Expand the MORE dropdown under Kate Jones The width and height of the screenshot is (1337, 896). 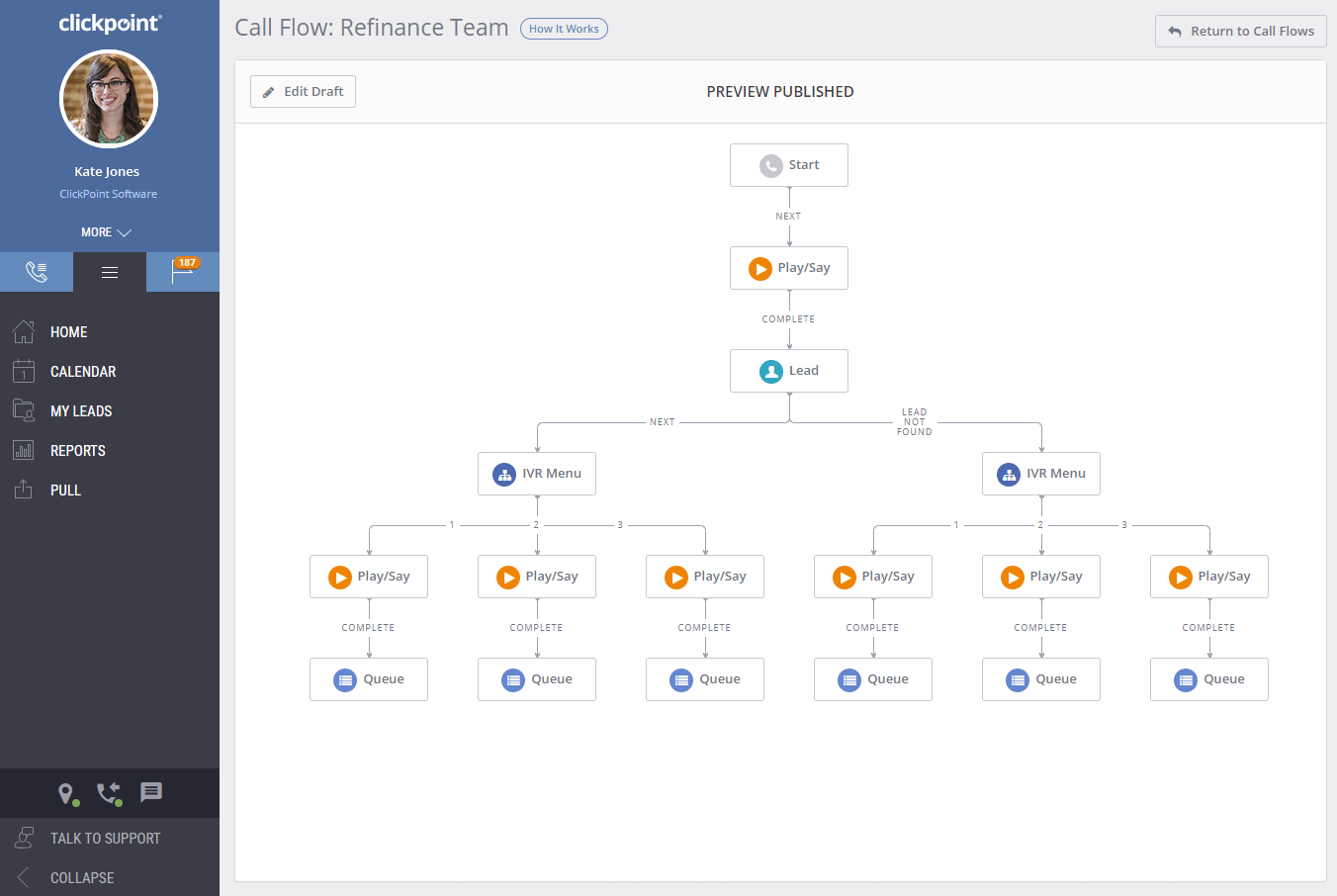(x=107, y=231)
